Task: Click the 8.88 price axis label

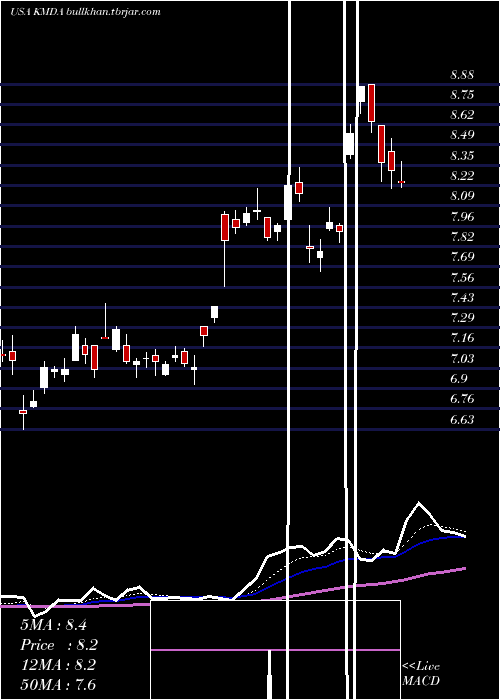Action: pyautogui.click(x=462, y=75)
